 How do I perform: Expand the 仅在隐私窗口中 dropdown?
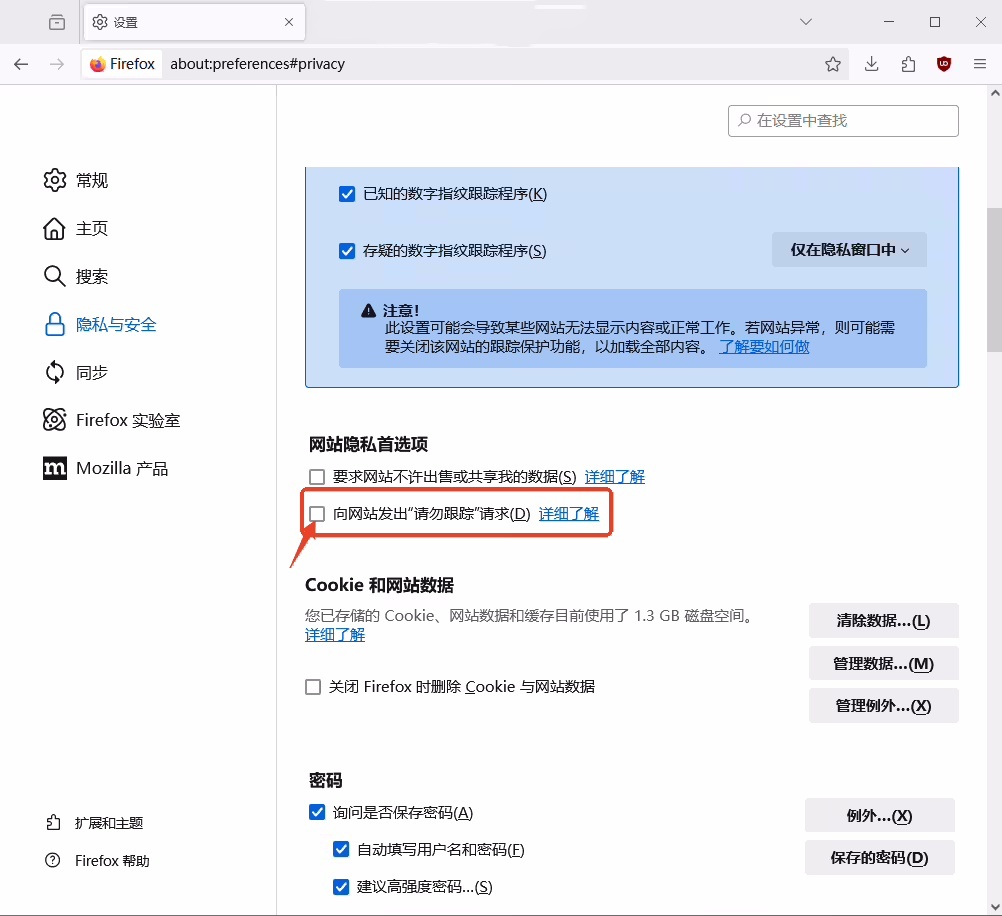[849, 250]
